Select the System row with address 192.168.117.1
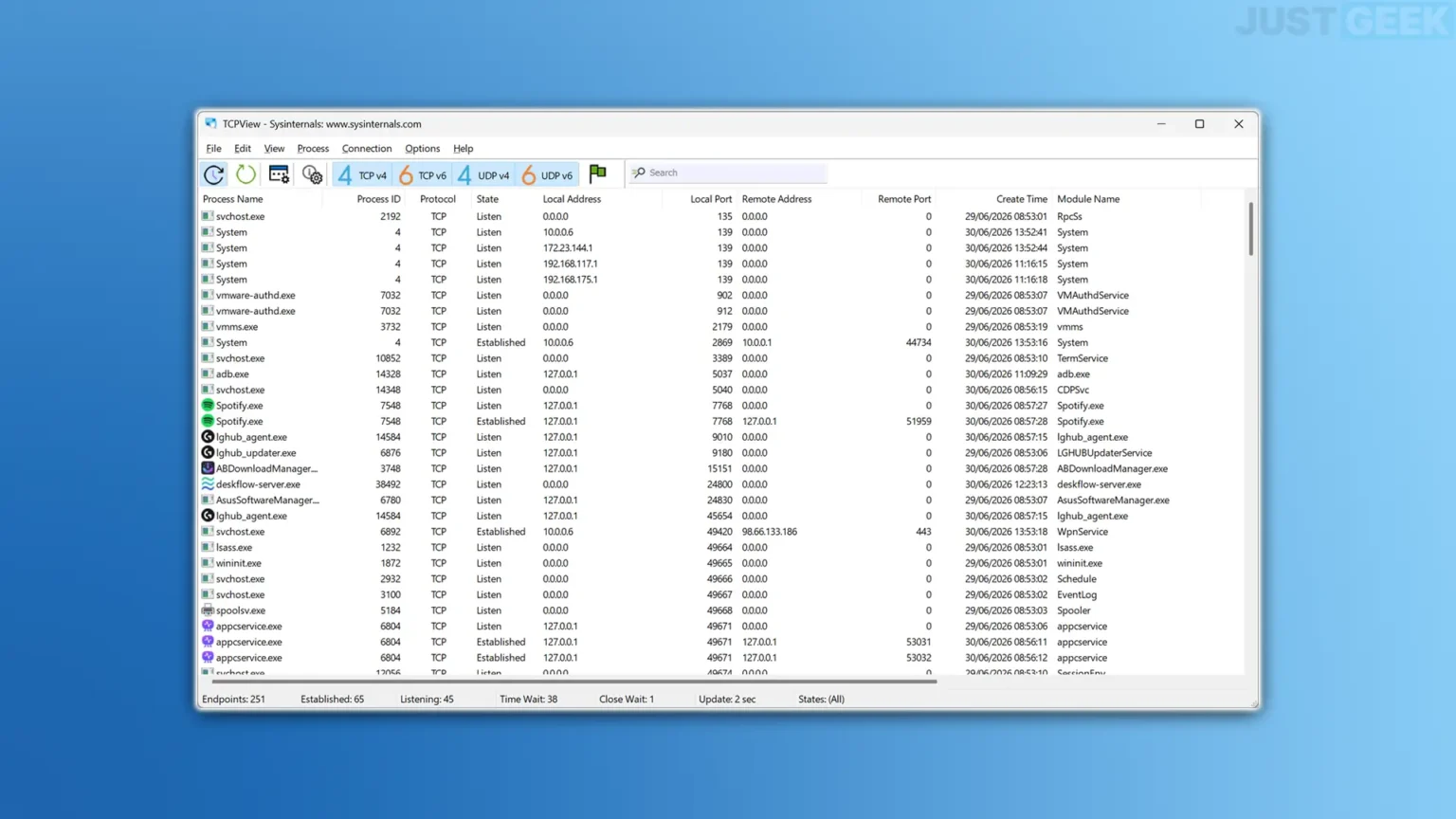 click(x=720, y=264)
